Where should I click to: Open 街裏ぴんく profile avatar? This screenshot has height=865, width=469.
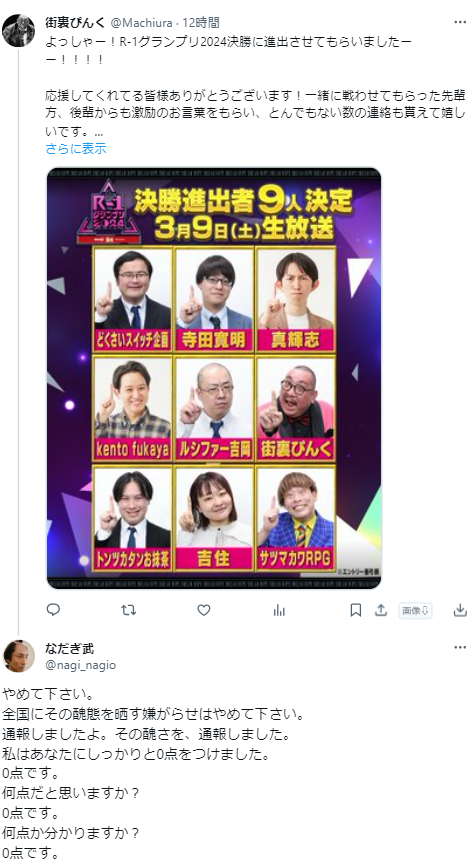[18, 30]
